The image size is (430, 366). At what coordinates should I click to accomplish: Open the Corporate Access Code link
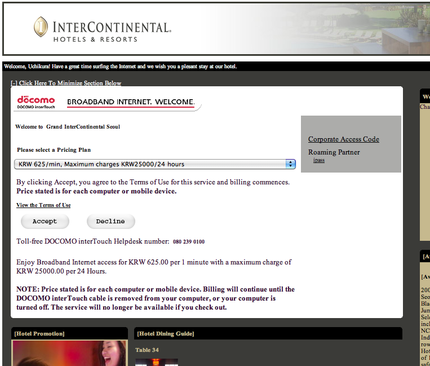tap(343, 139)
